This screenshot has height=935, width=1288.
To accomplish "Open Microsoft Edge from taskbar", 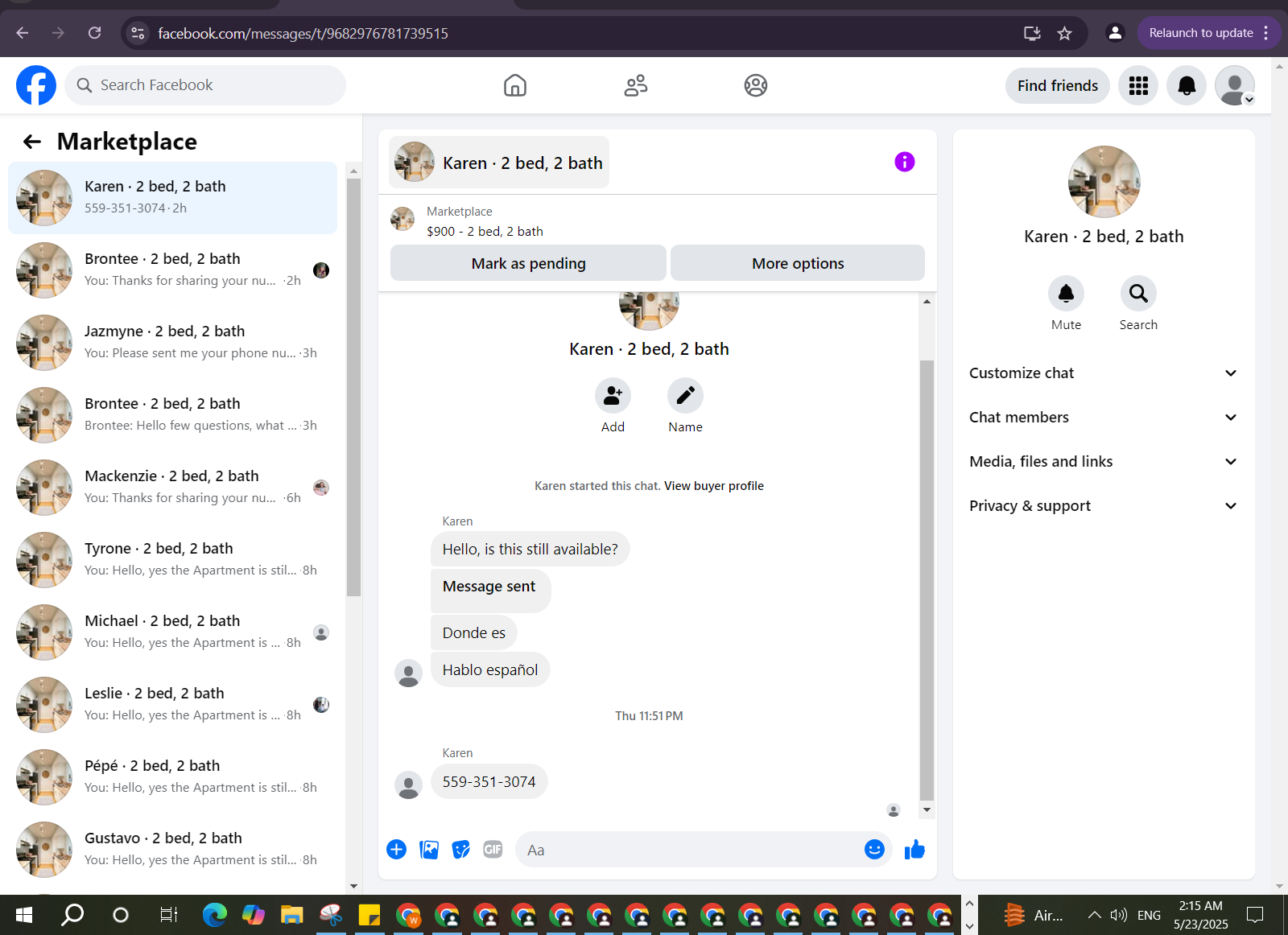I will [x=215, y=915].
